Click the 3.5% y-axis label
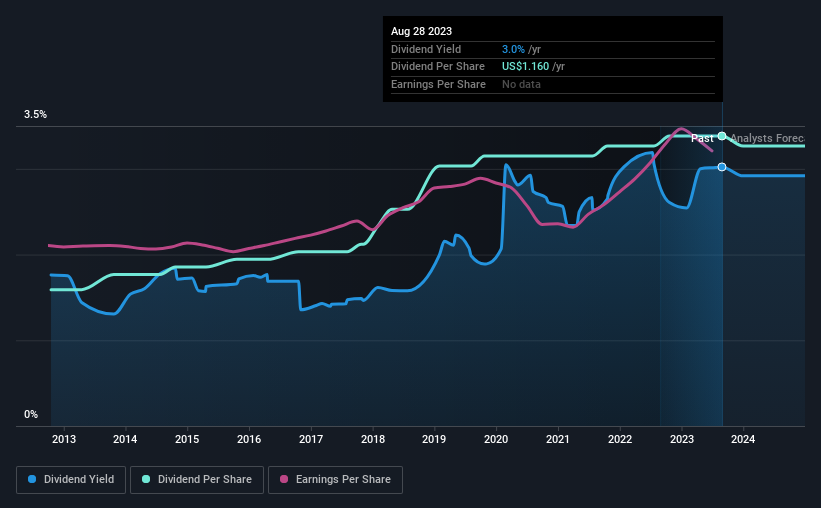The width and height of the screenshot is (821, 508). click(x=35, y=115)
